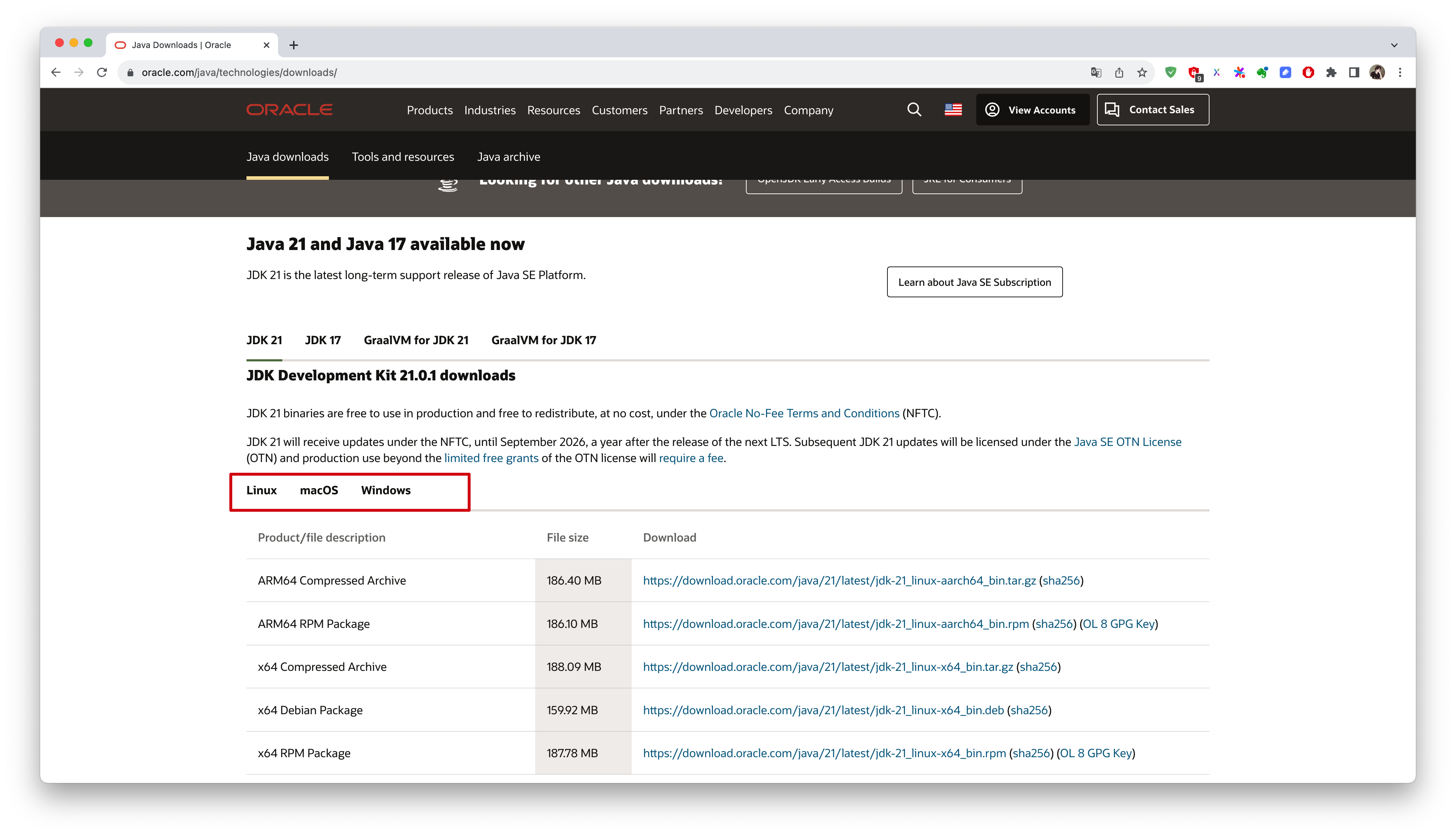The width and height of the screenshot is (1456, 836).
Task: Select Java archive tab
Action: click(x=509, y=157)
